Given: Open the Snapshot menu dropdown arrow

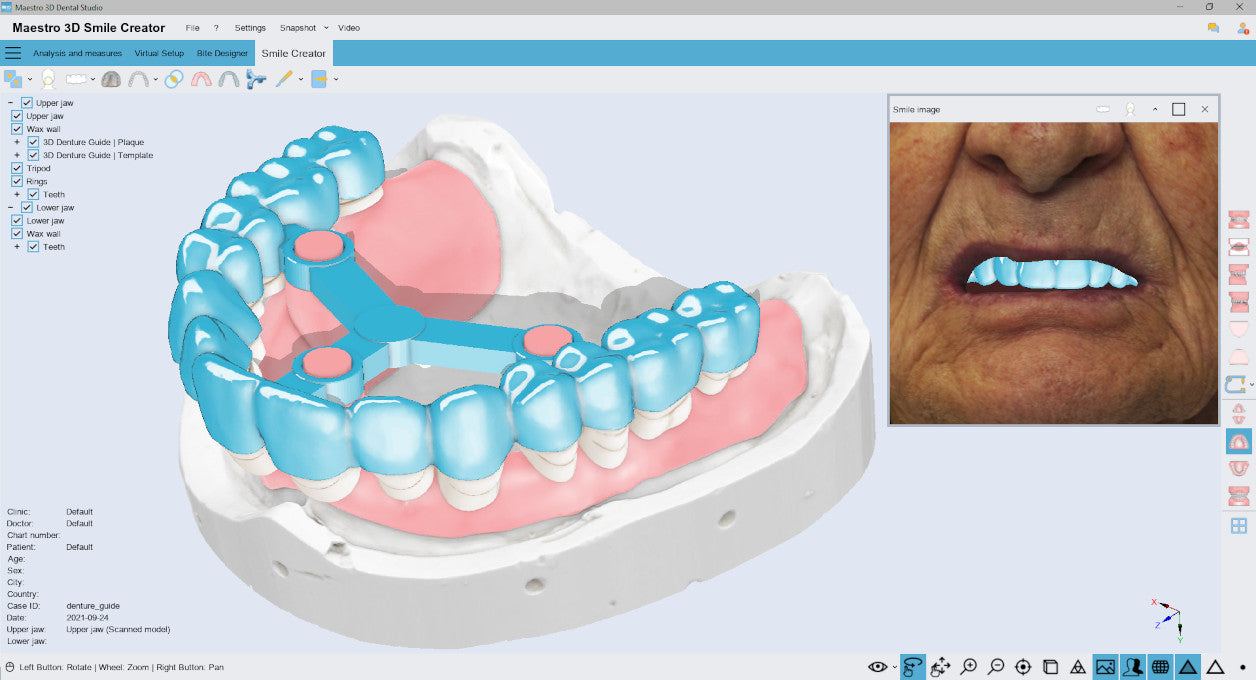Looking at the screenshot, I should [x=326, y=28].
